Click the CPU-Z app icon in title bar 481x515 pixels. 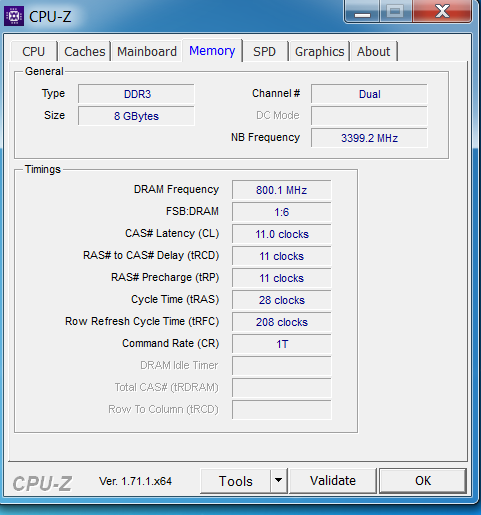14,16
